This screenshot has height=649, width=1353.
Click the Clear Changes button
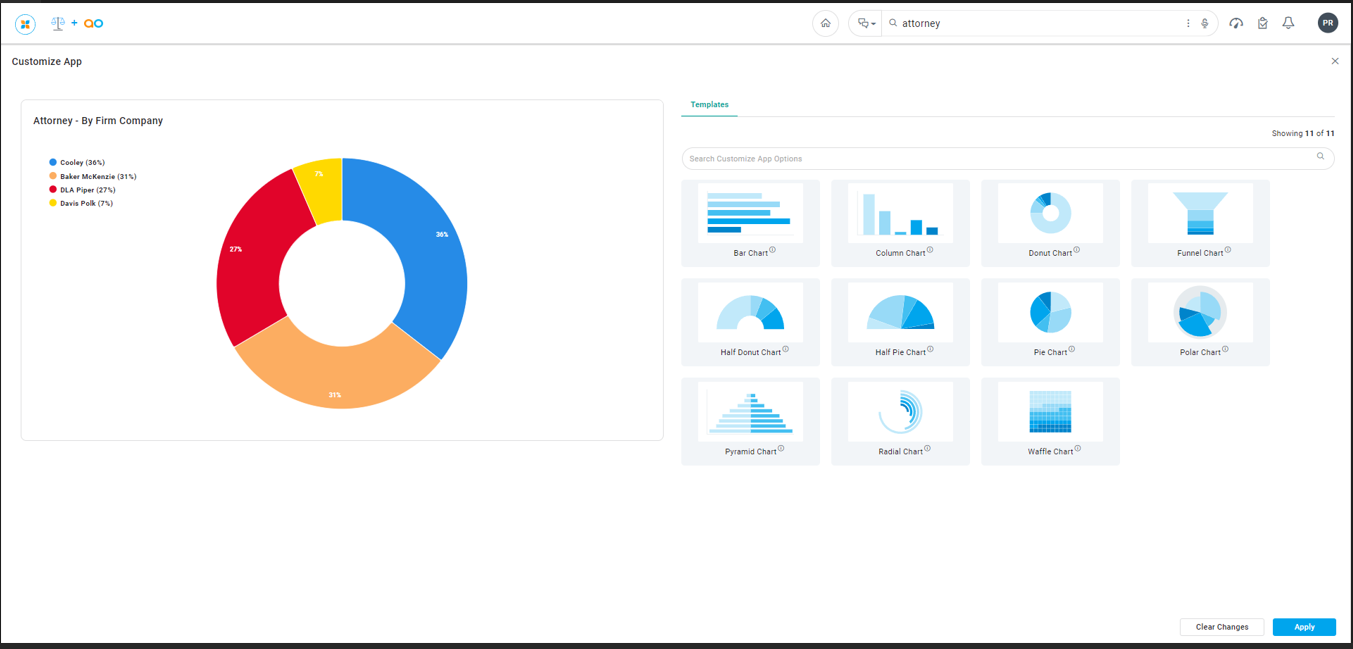[x=1222, y=627]
